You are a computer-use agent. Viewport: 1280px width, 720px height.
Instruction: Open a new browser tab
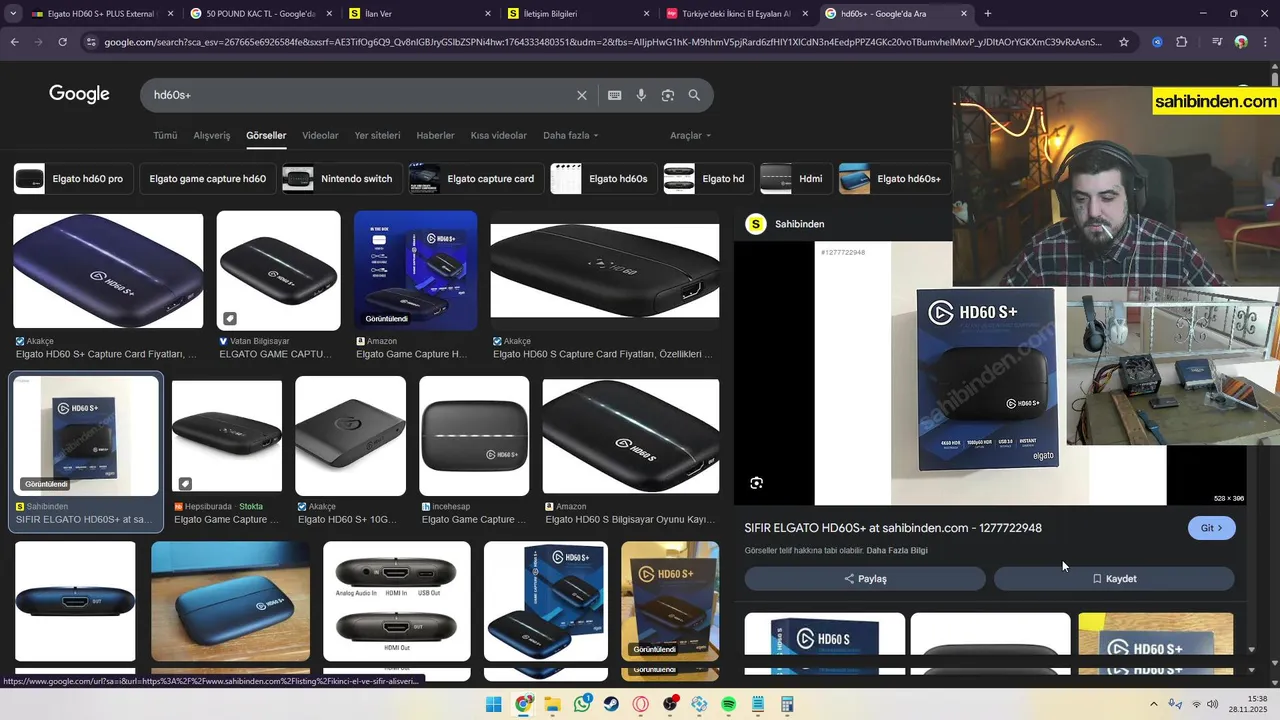click(988, 14)
